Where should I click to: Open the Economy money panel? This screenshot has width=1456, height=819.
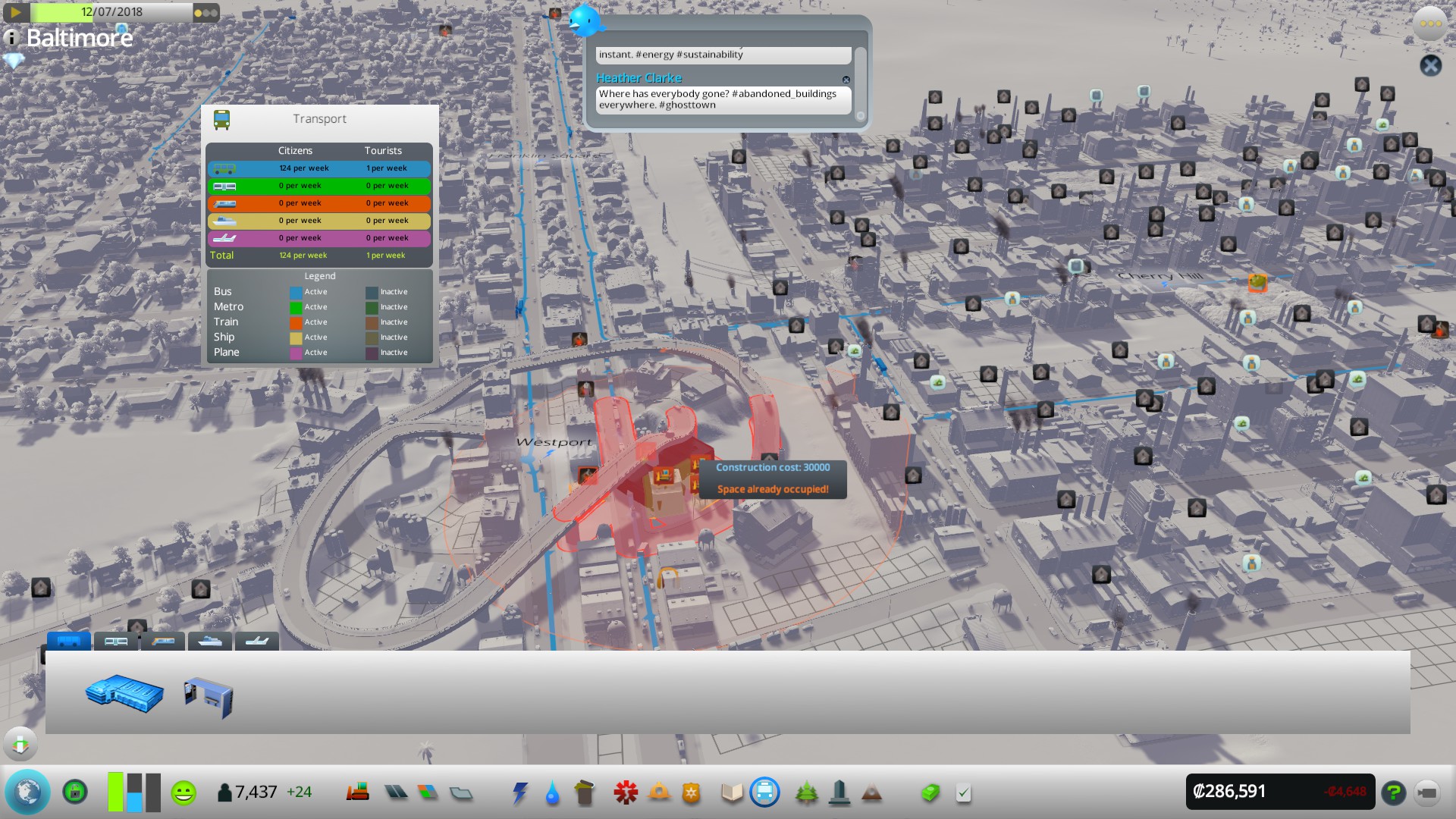tap(930, 793)
